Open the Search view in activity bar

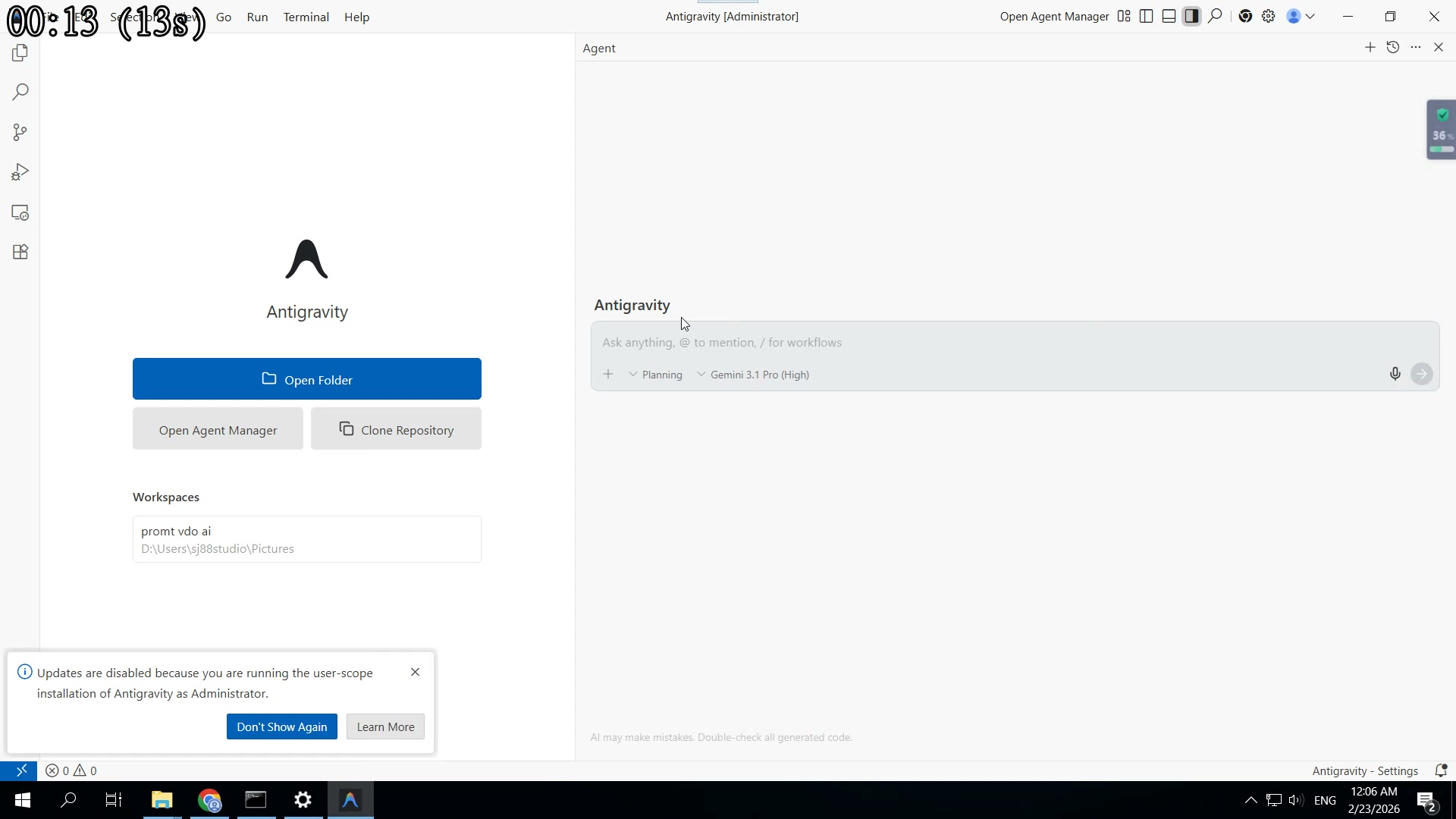[x=20, y=93]
